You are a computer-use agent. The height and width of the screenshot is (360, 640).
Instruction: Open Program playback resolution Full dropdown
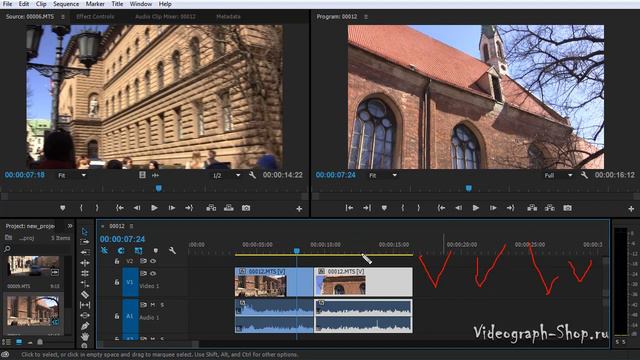pos(558,176)
